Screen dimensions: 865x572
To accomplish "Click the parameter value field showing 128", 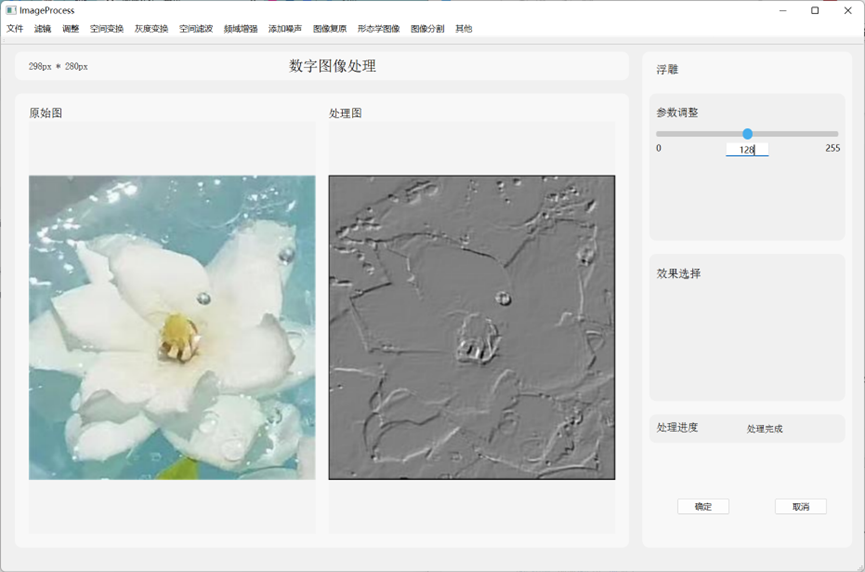I will click(747, 149).
